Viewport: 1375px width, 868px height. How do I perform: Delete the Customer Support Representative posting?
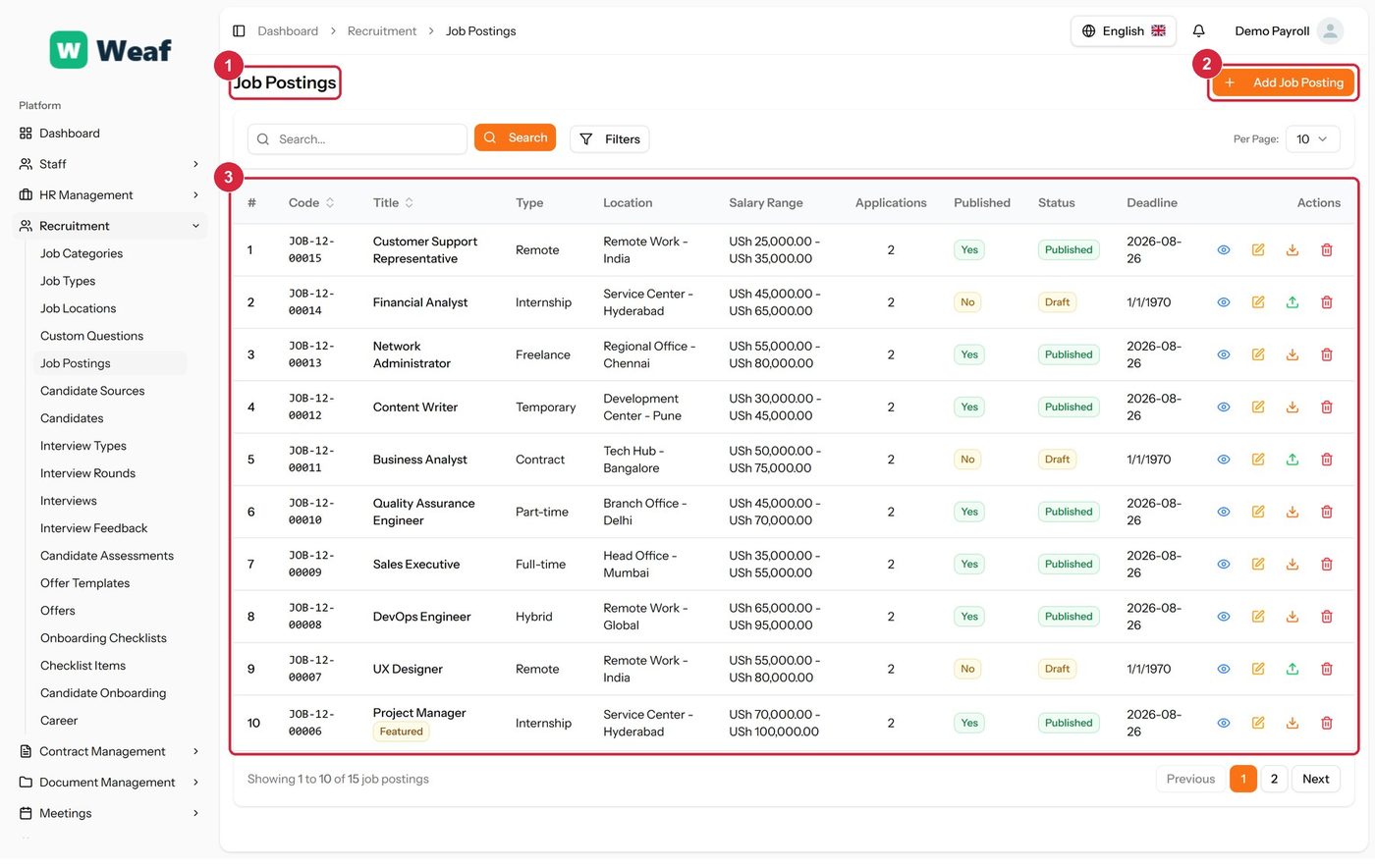(x=1327, y=250)
